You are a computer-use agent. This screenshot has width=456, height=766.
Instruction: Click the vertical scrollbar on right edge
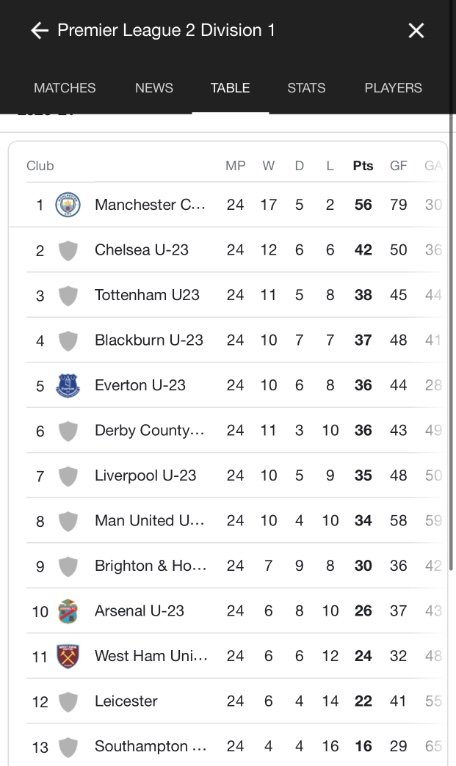pos(451,342)
